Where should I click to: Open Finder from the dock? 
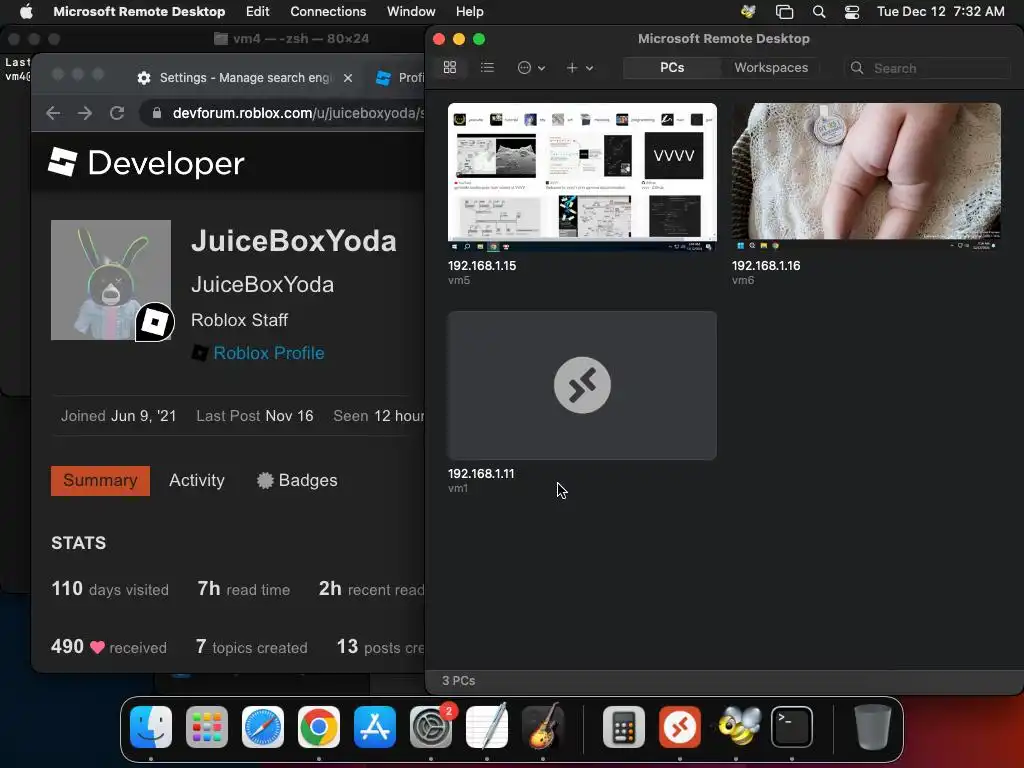pyautogui.click(x=151, y=727)
